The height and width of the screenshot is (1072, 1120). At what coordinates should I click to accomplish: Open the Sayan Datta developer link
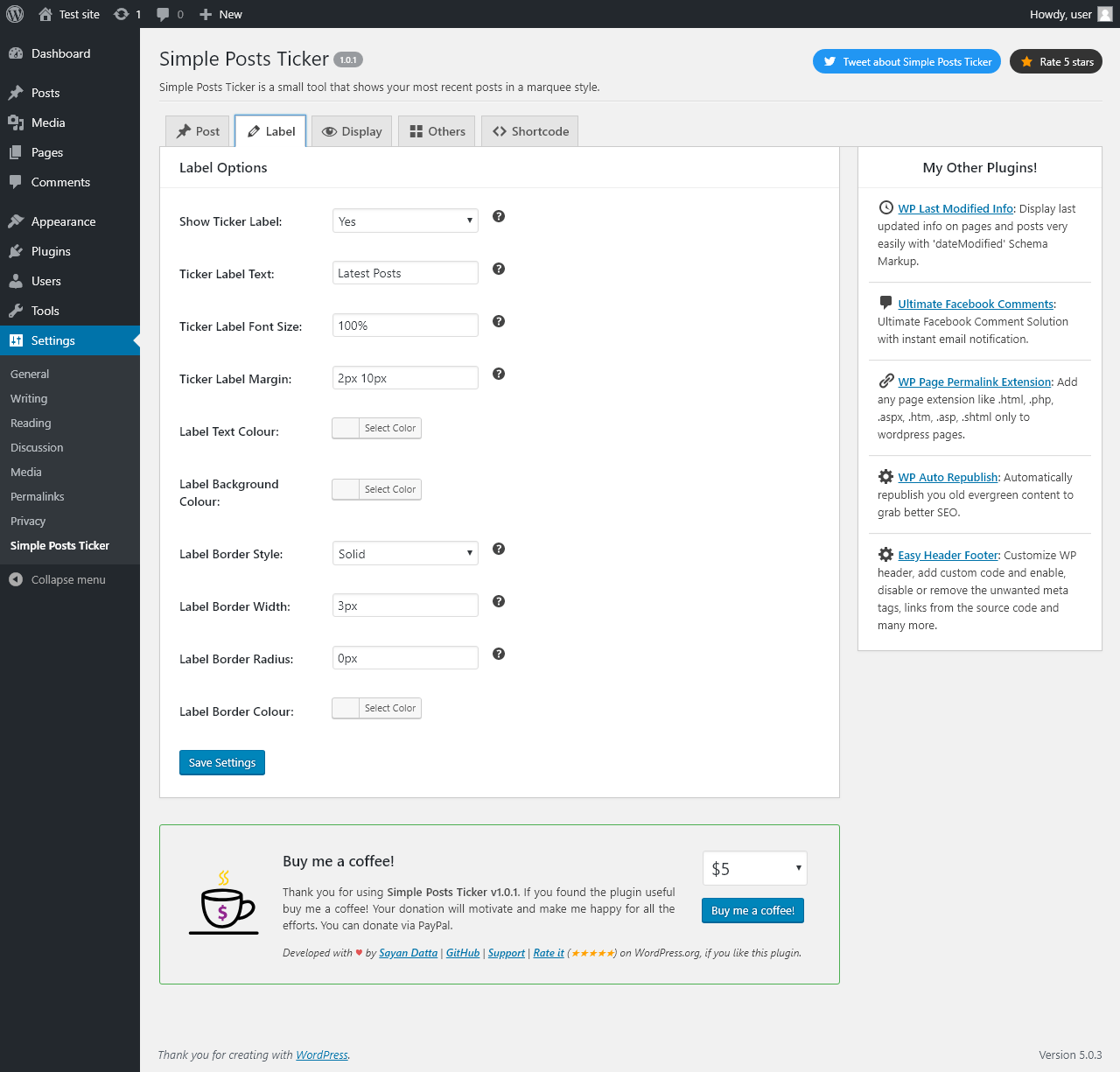tap(408, 953)
